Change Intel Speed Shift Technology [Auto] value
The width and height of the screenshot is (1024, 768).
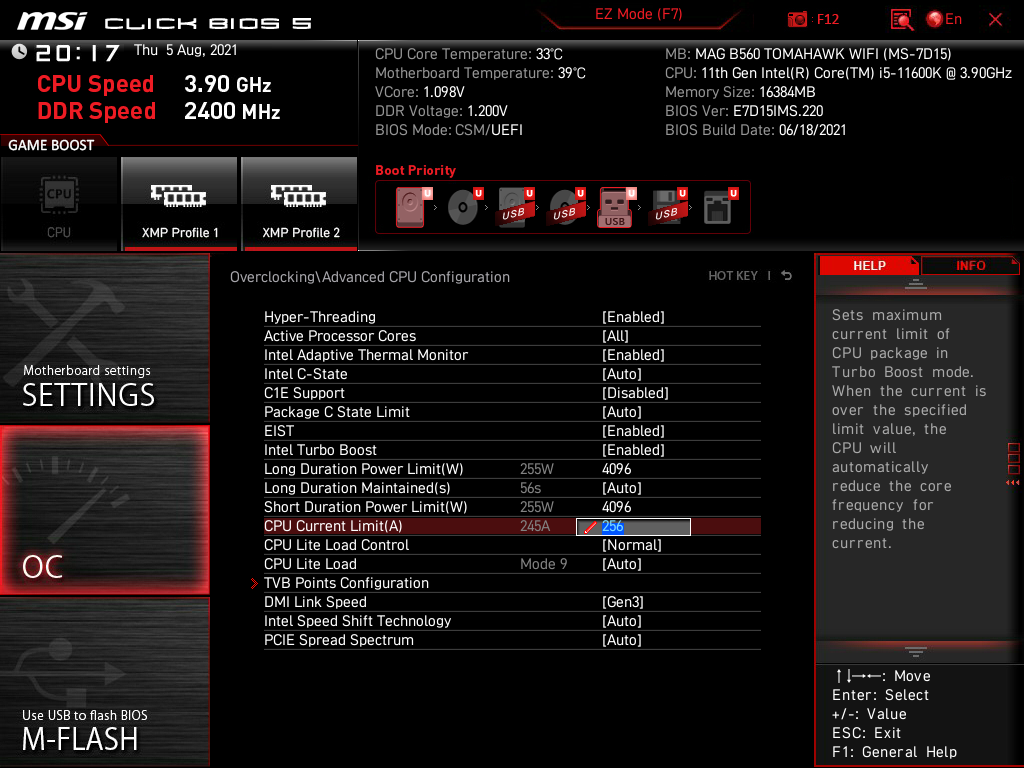(x=621, y=620)
